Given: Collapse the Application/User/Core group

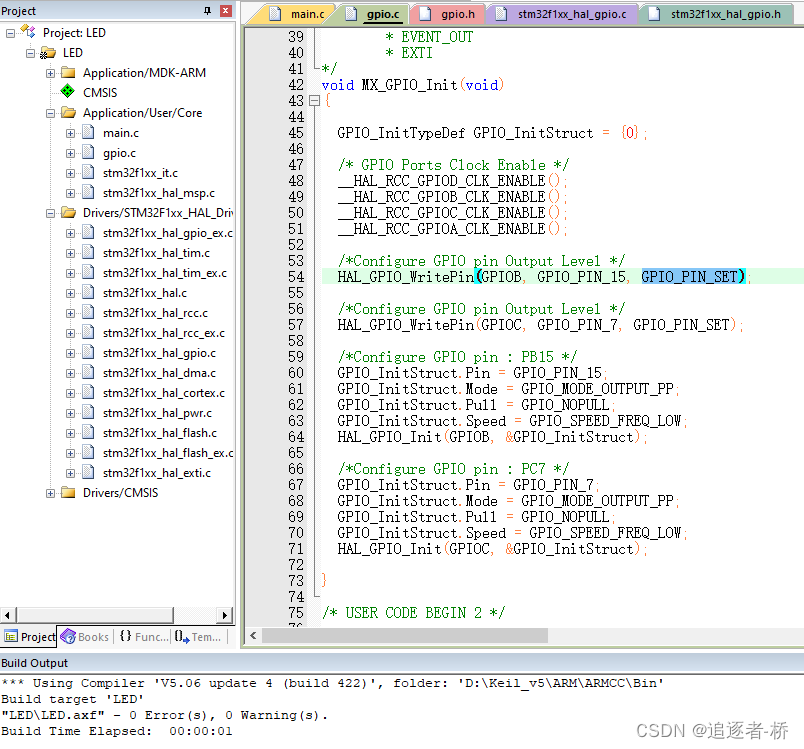Looking at the screenshot, I should point(50,112).
